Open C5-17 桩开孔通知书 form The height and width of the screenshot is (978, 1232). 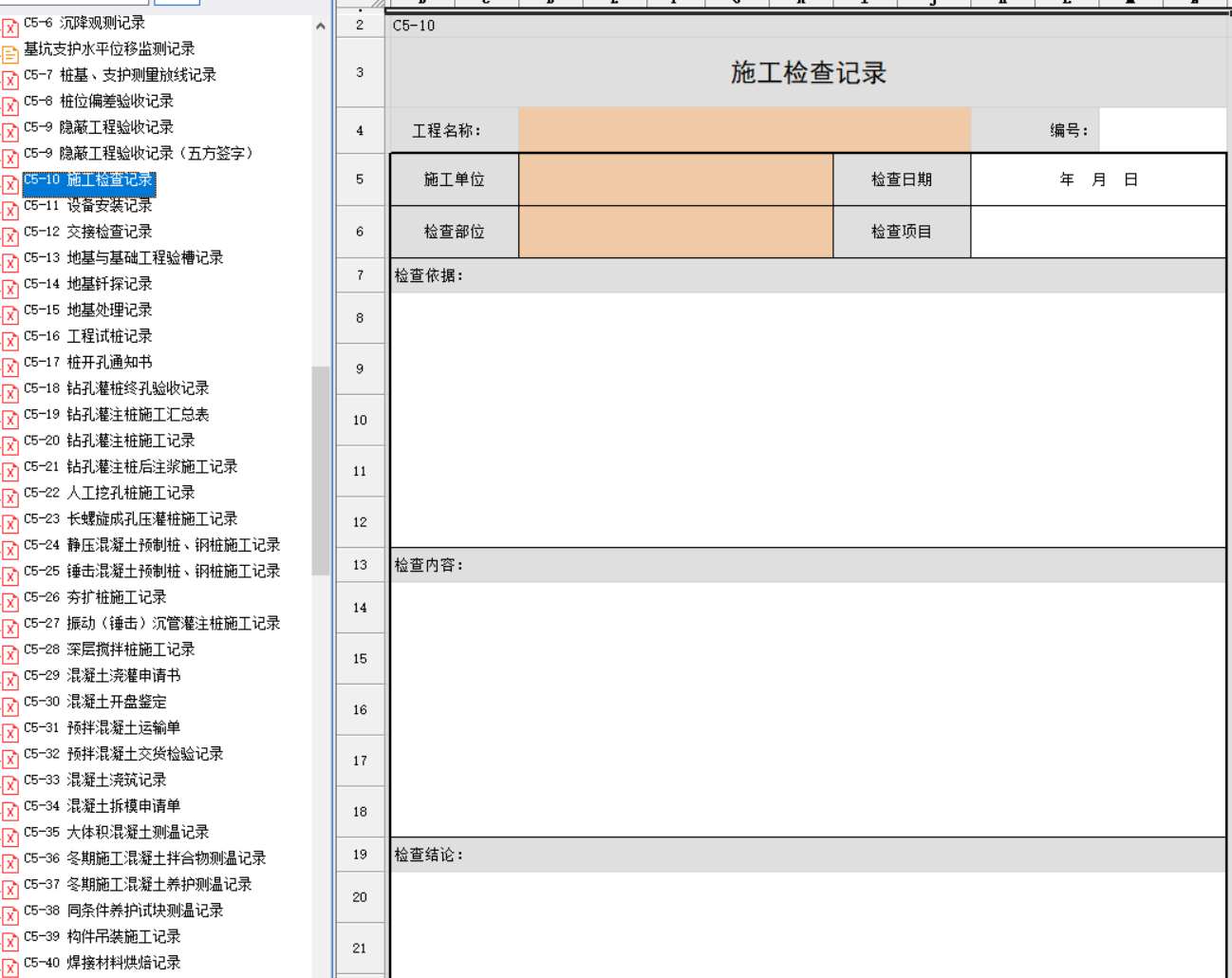click(x=109, y=362)
